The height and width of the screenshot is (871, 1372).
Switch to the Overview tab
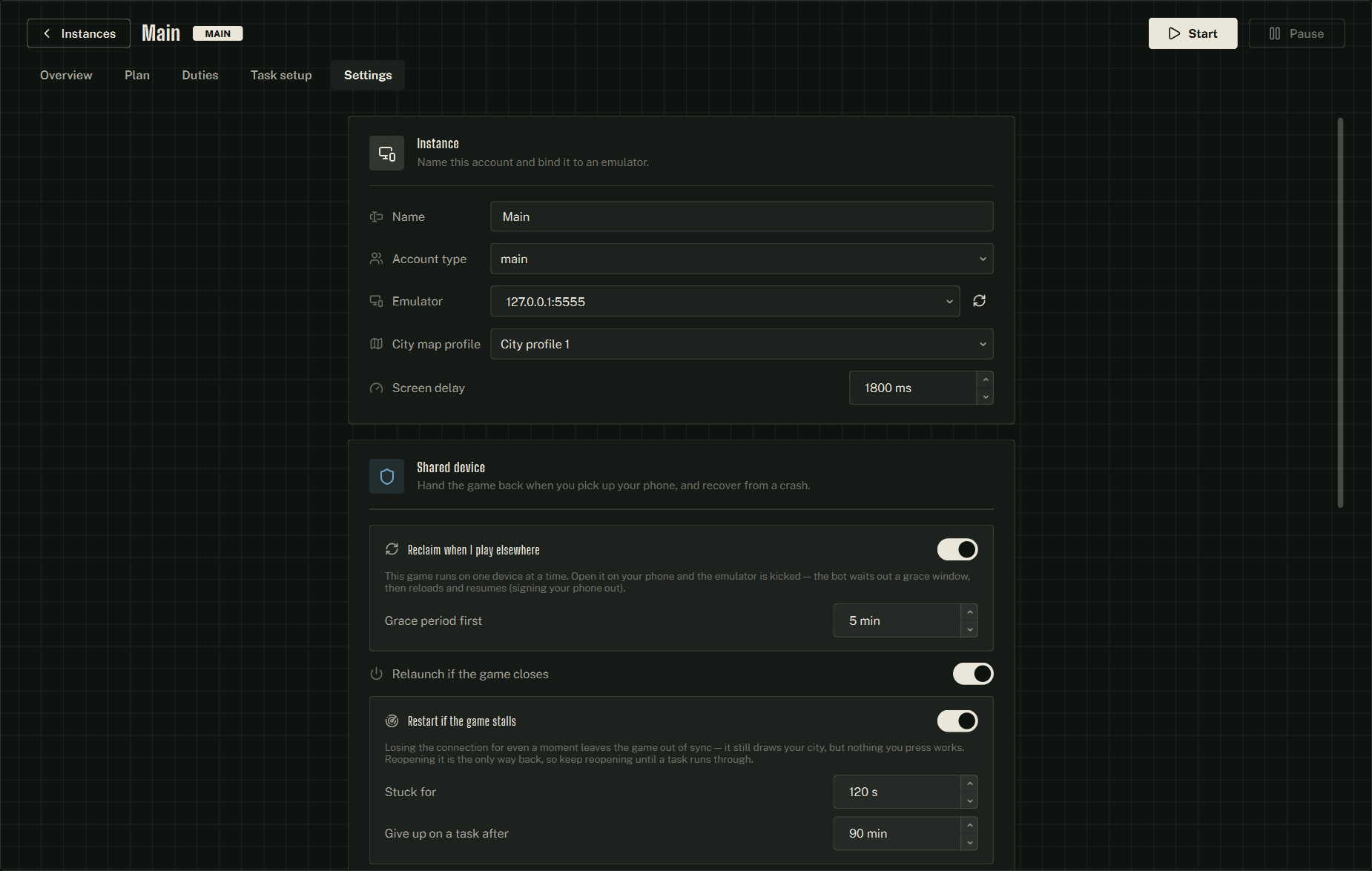click(x=66, y=75)
